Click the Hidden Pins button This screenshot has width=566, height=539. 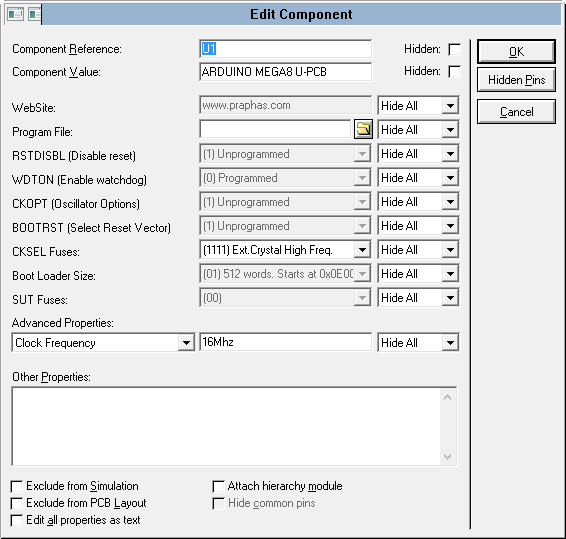(x=516, y=80)
